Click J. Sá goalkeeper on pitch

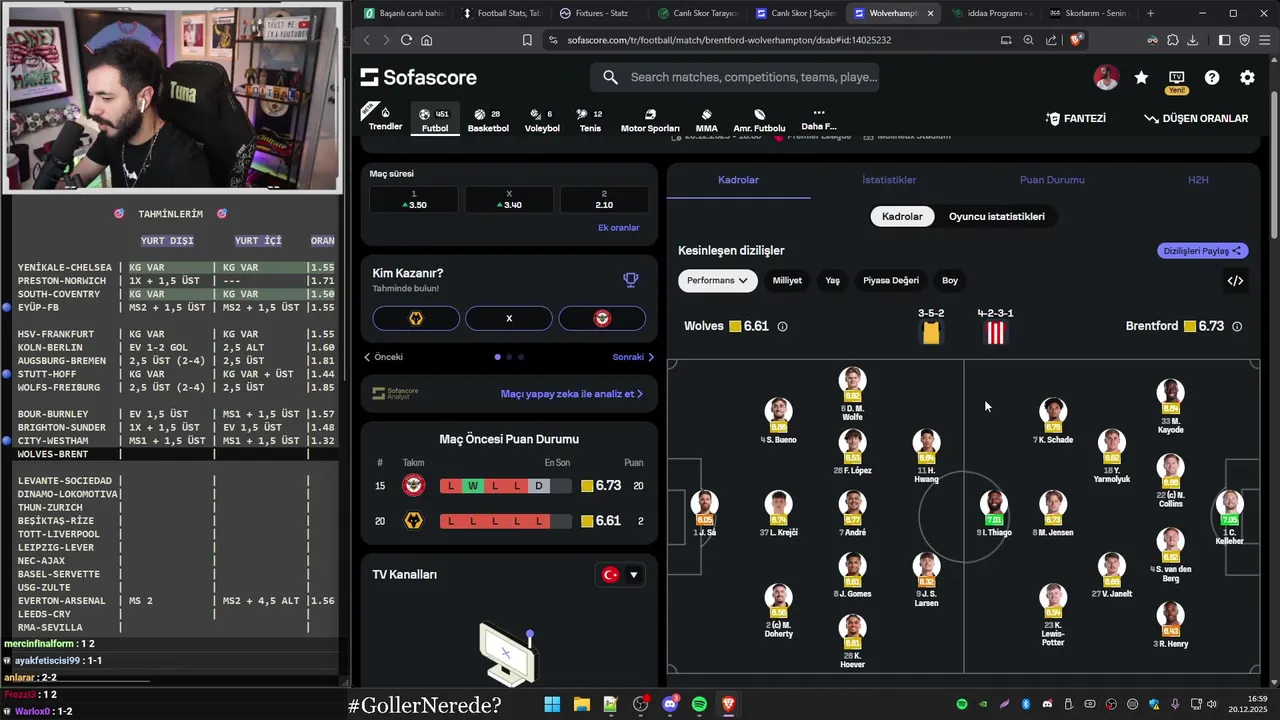tap(704, 512)
